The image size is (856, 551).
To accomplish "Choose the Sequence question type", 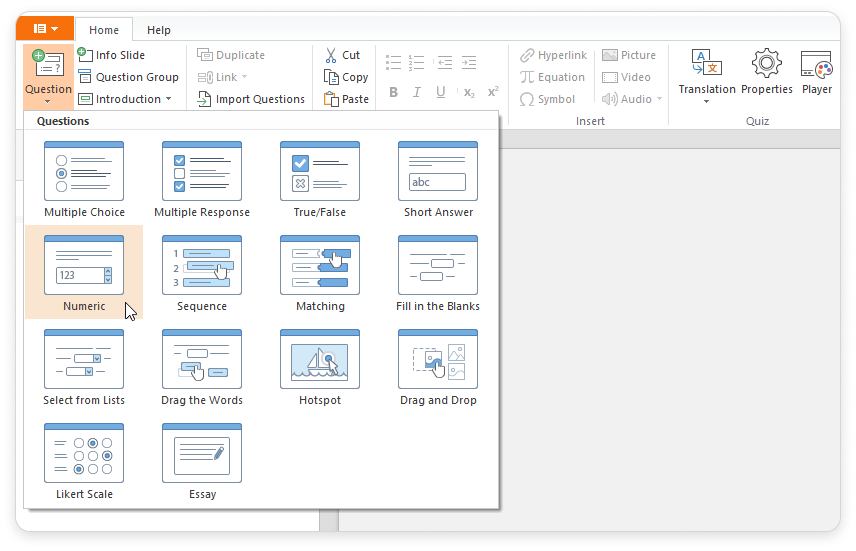I will coord(202,273).
